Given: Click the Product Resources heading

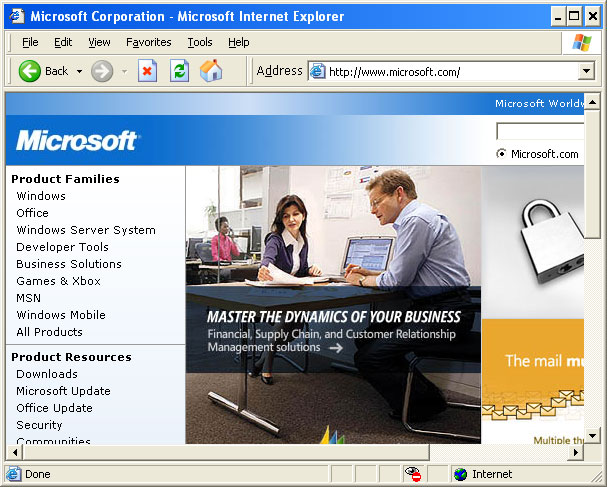Looking at the screenshot, I should coord(71,357).
